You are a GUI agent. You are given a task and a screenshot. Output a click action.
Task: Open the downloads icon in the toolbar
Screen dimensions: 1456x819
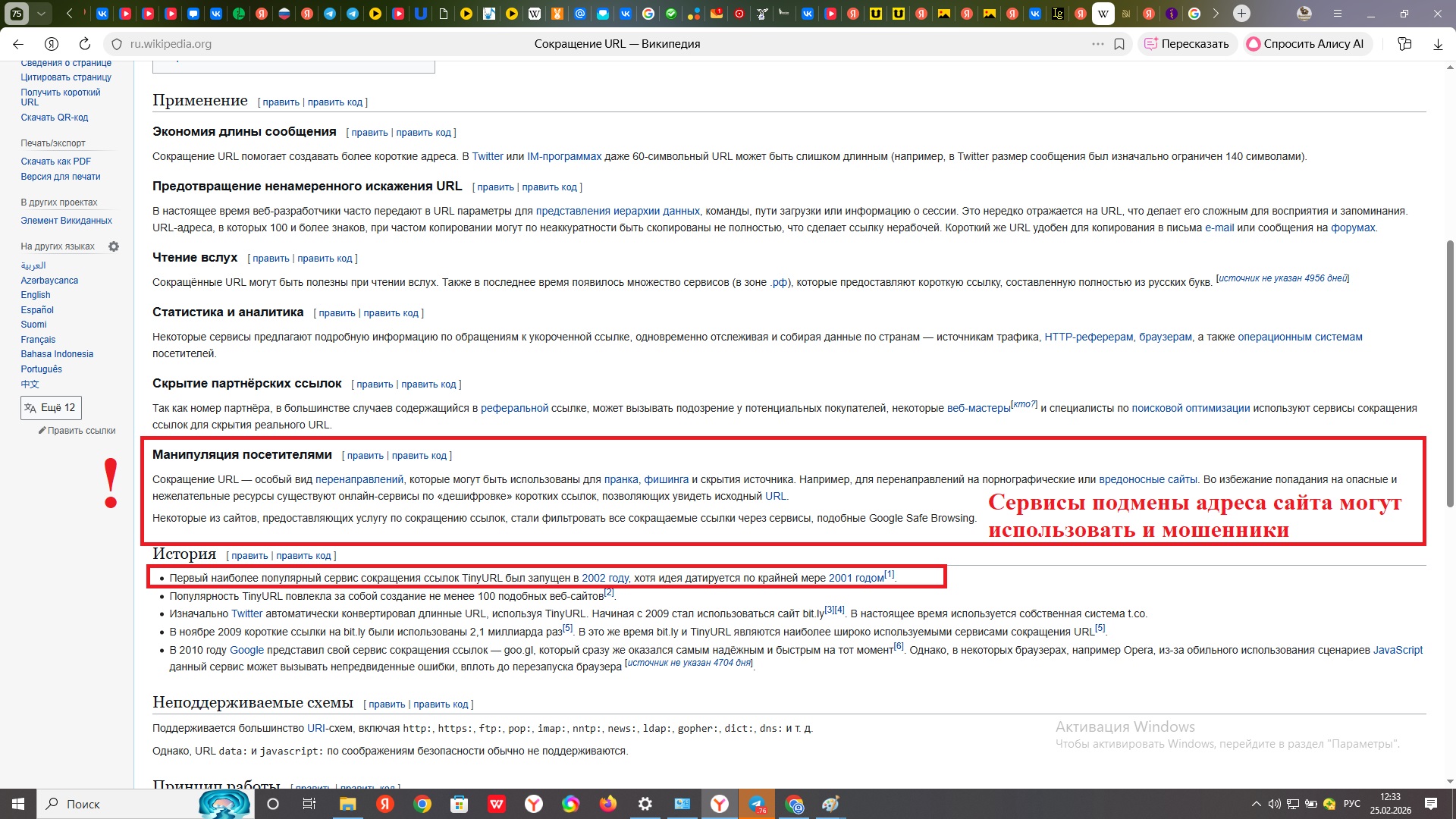(x=1438, y=44)
